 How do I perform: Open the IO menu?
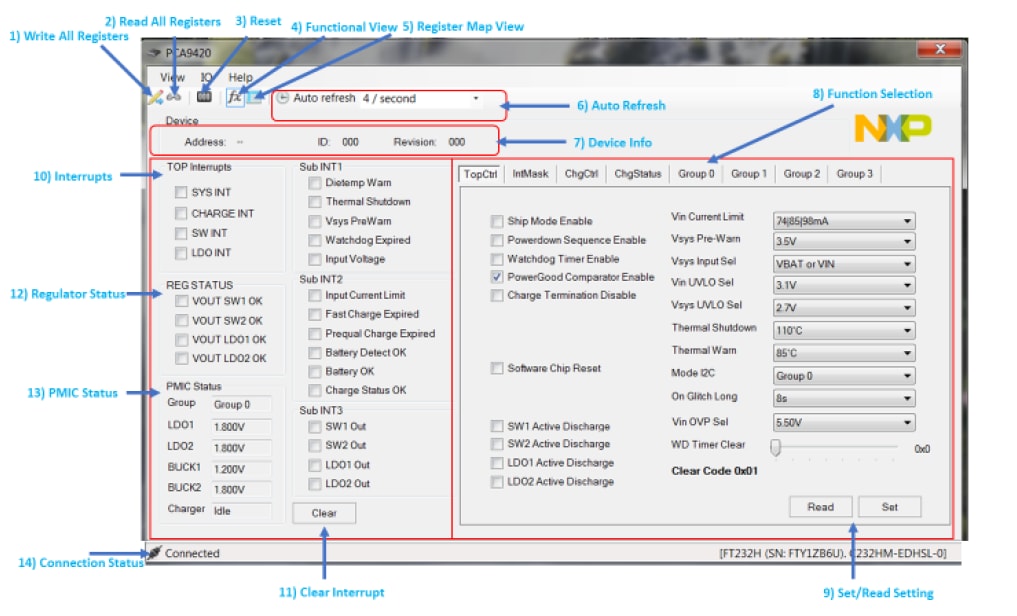(x=206, y=77)
